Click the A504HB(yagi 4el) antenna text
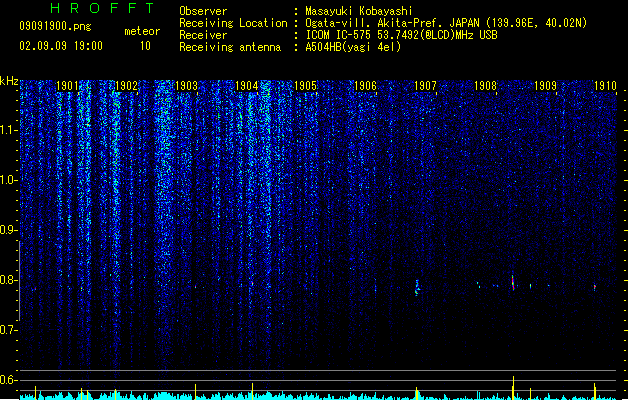 pos(353,47)
